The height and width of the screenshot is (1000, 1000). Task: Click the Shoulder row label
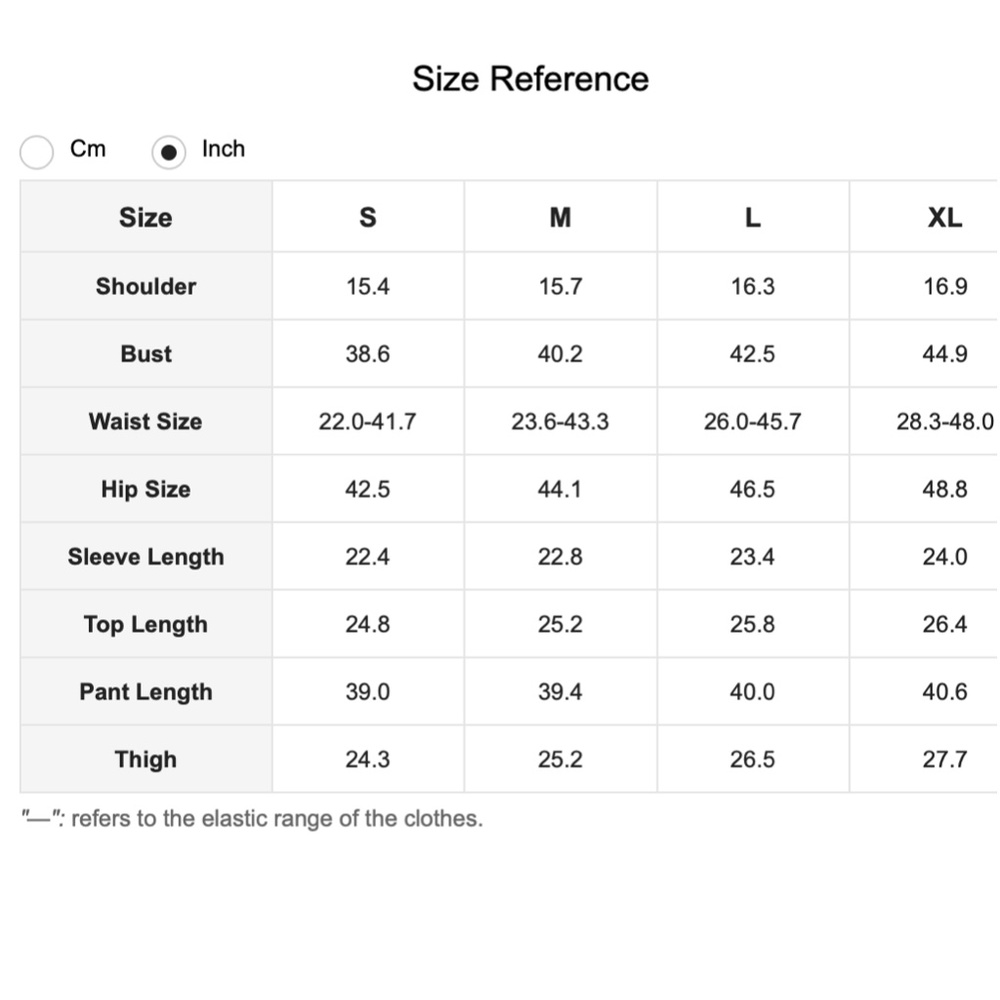pyautogui.click(x=146, y=286)
